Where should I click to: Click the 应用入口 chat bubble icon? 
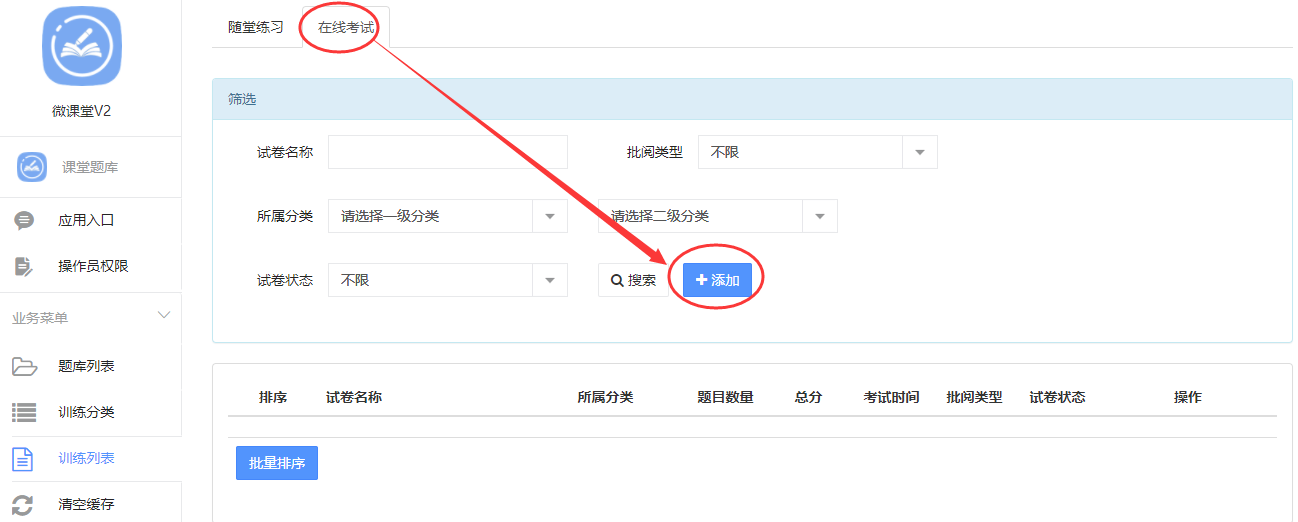tap(24, 220)
